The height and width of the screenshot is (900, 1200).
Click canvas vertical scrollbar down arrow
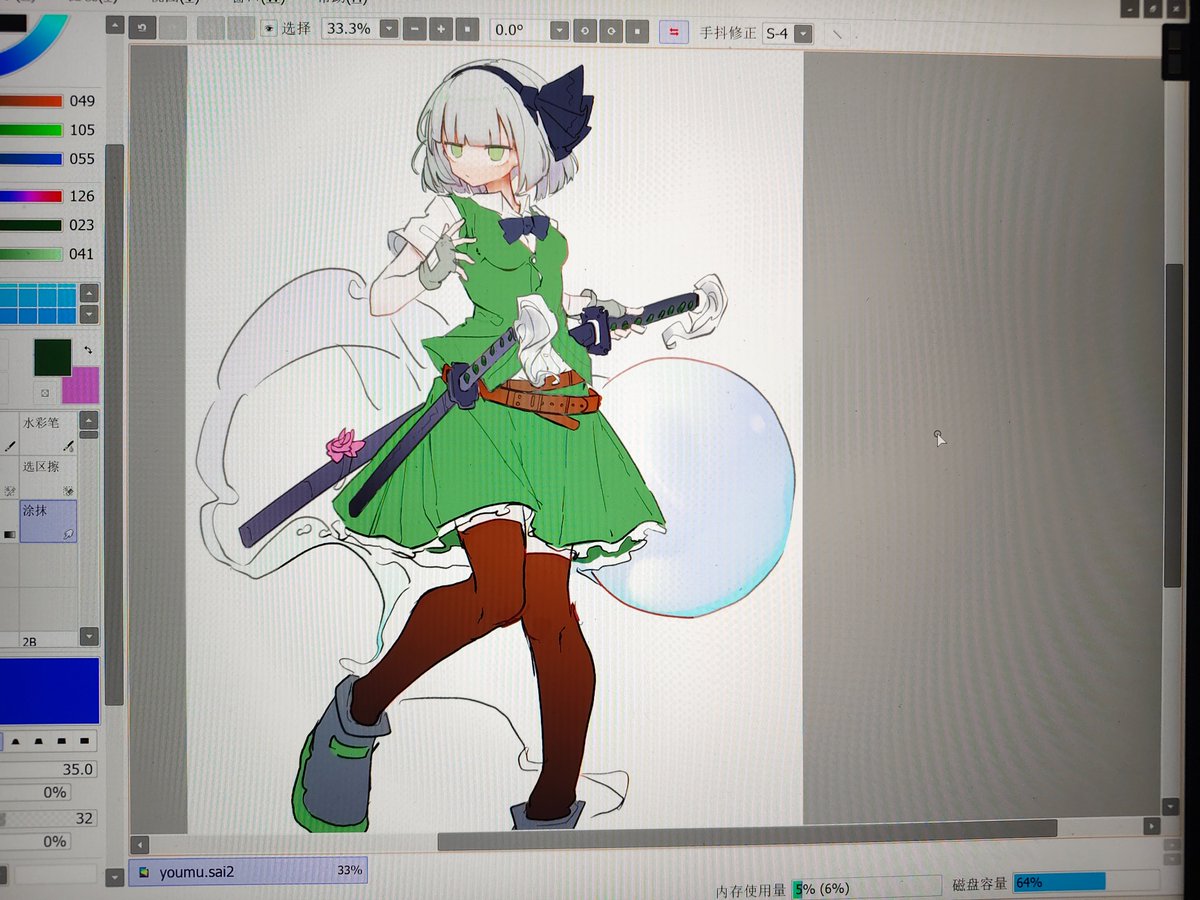(x=1173, y=806)
